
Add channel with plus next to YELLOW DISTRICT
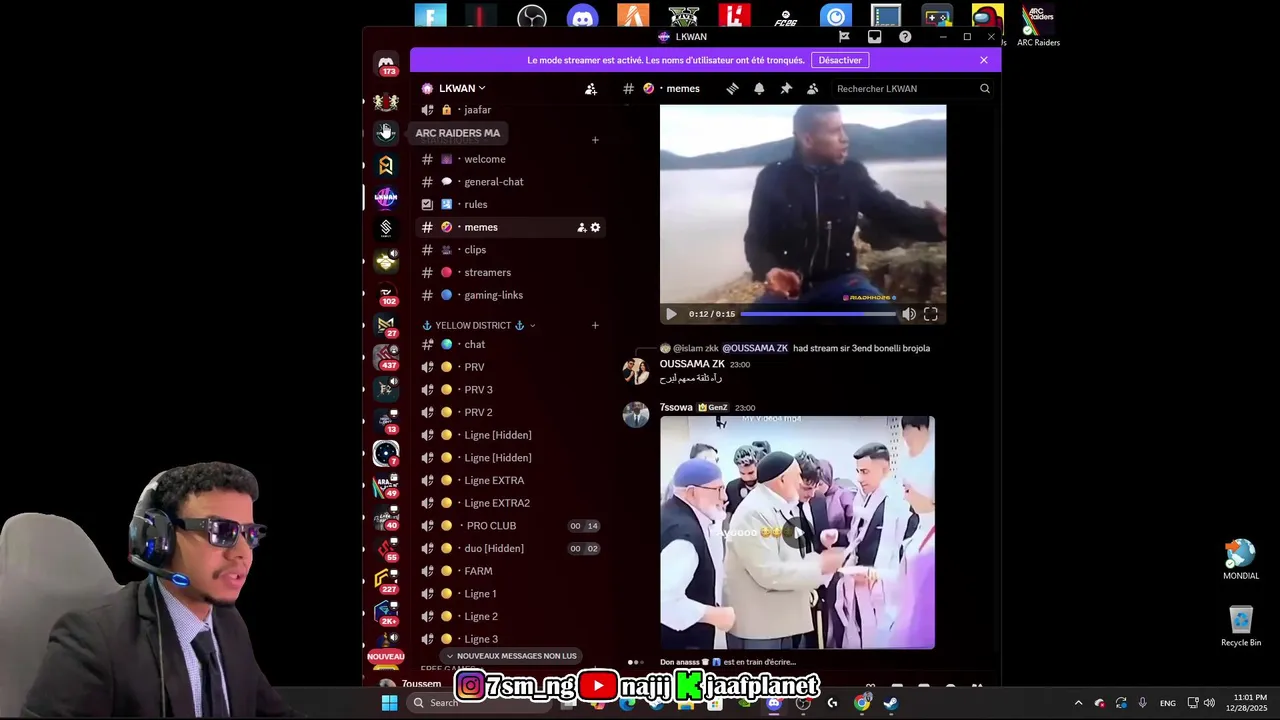click(595, 326)
